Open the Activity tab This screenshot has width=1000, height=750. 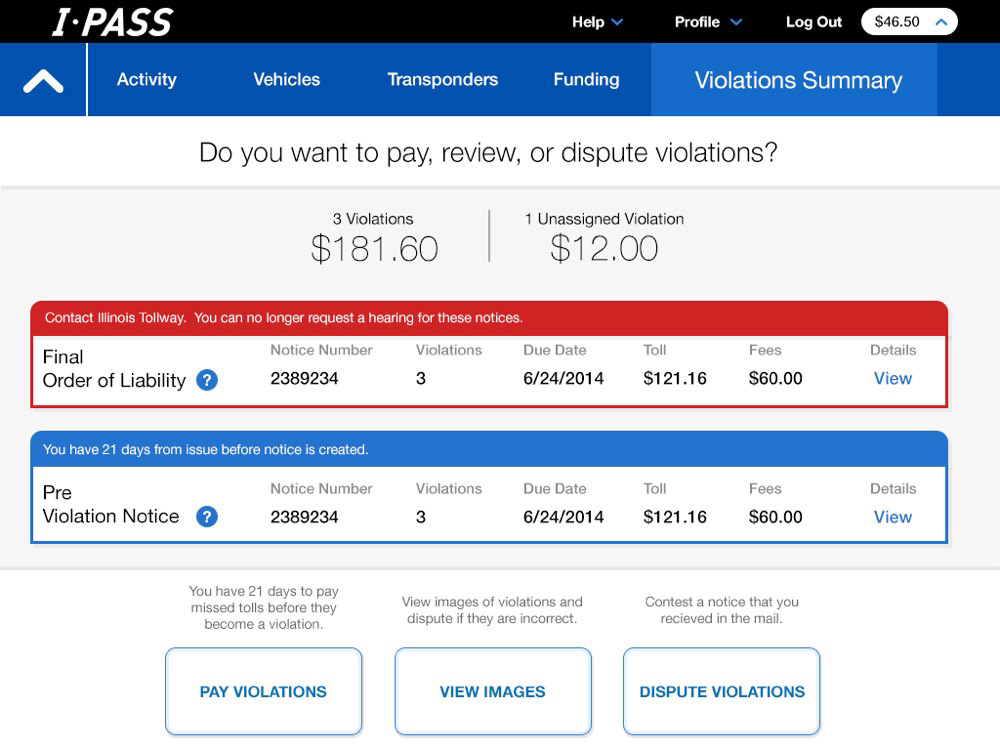pos(147,79)
